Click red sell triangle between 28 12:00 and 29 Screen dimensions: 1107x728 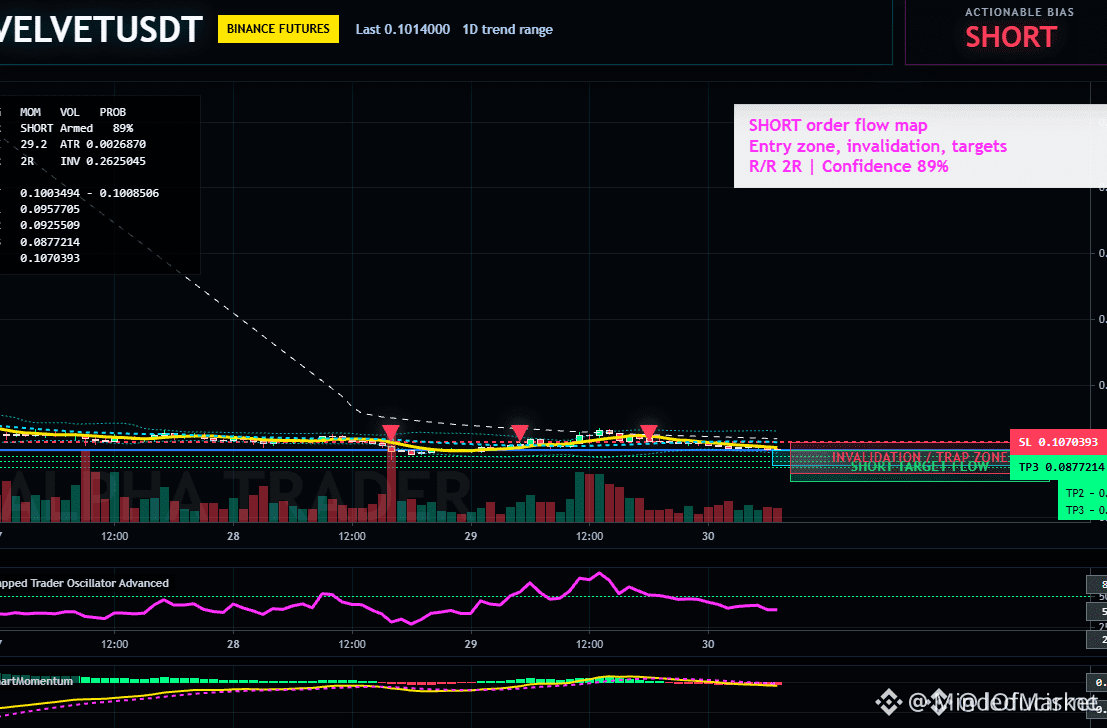click(x=390, y=433)
